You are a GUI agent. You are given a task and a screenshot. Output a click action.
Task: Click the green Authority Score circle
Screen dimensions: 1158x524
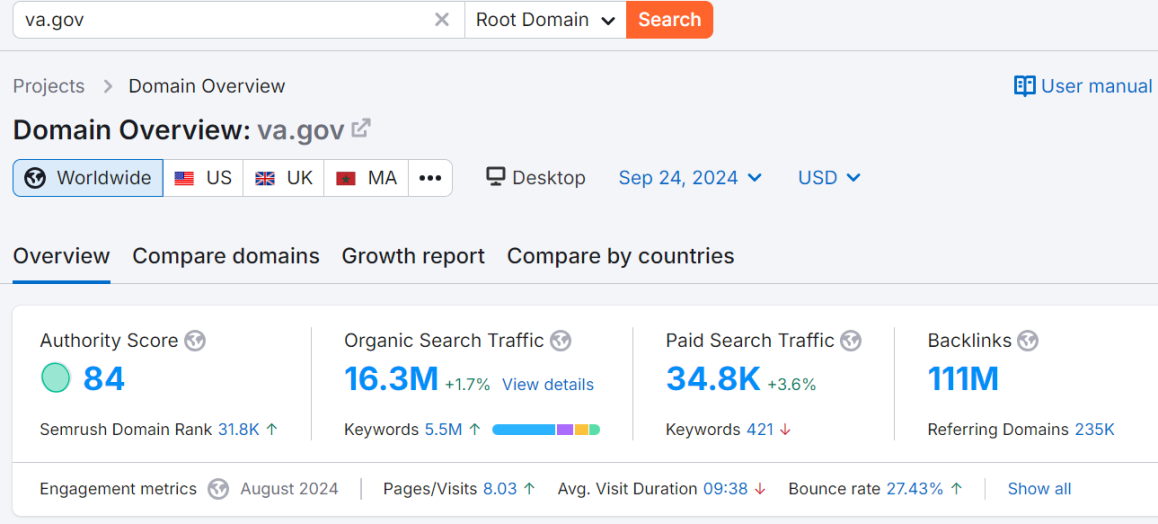(x=55, y=378)
